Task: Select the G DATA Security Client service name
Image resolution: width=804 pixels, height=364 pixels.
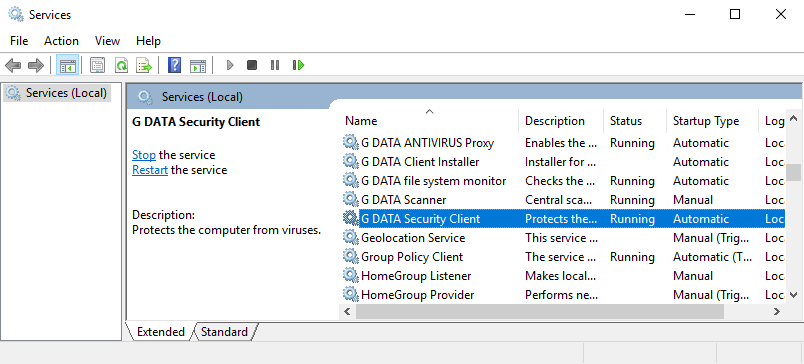Action: [x=420, y=218]
